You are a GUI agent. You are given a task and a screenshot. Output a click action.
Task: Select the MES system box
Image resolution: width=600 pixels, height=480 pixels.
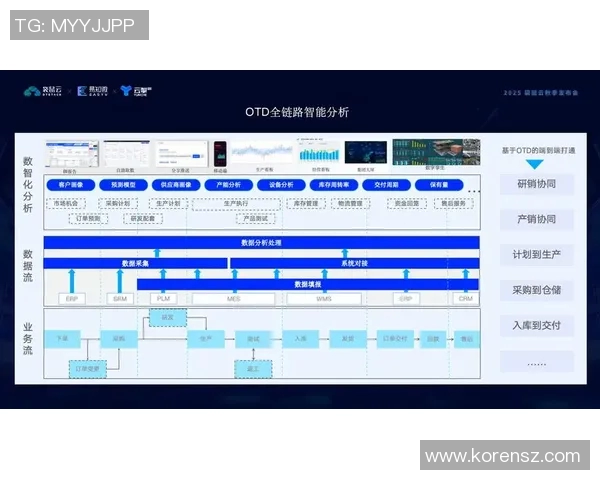pyautogui.click(x=234, y=299)
